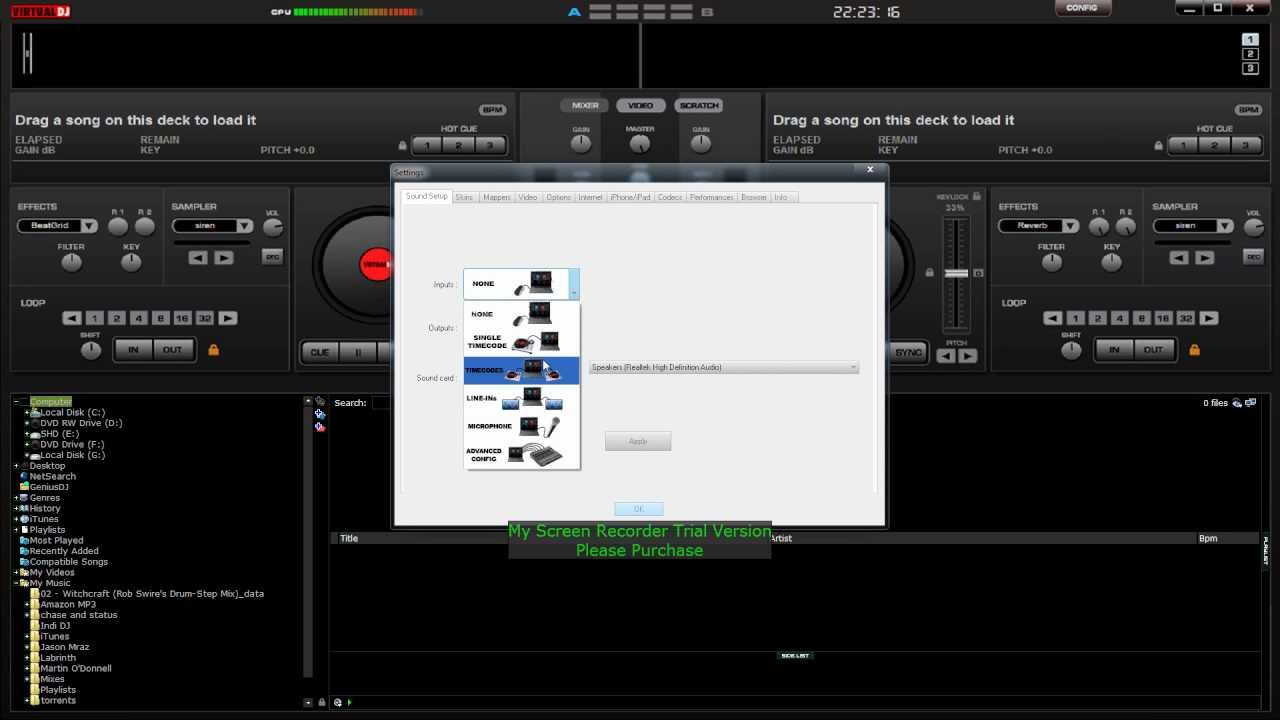Nudge pitch up with right pitch arrow
The width and height of the screenshot is (1280, 720).
tap(967, 356)
